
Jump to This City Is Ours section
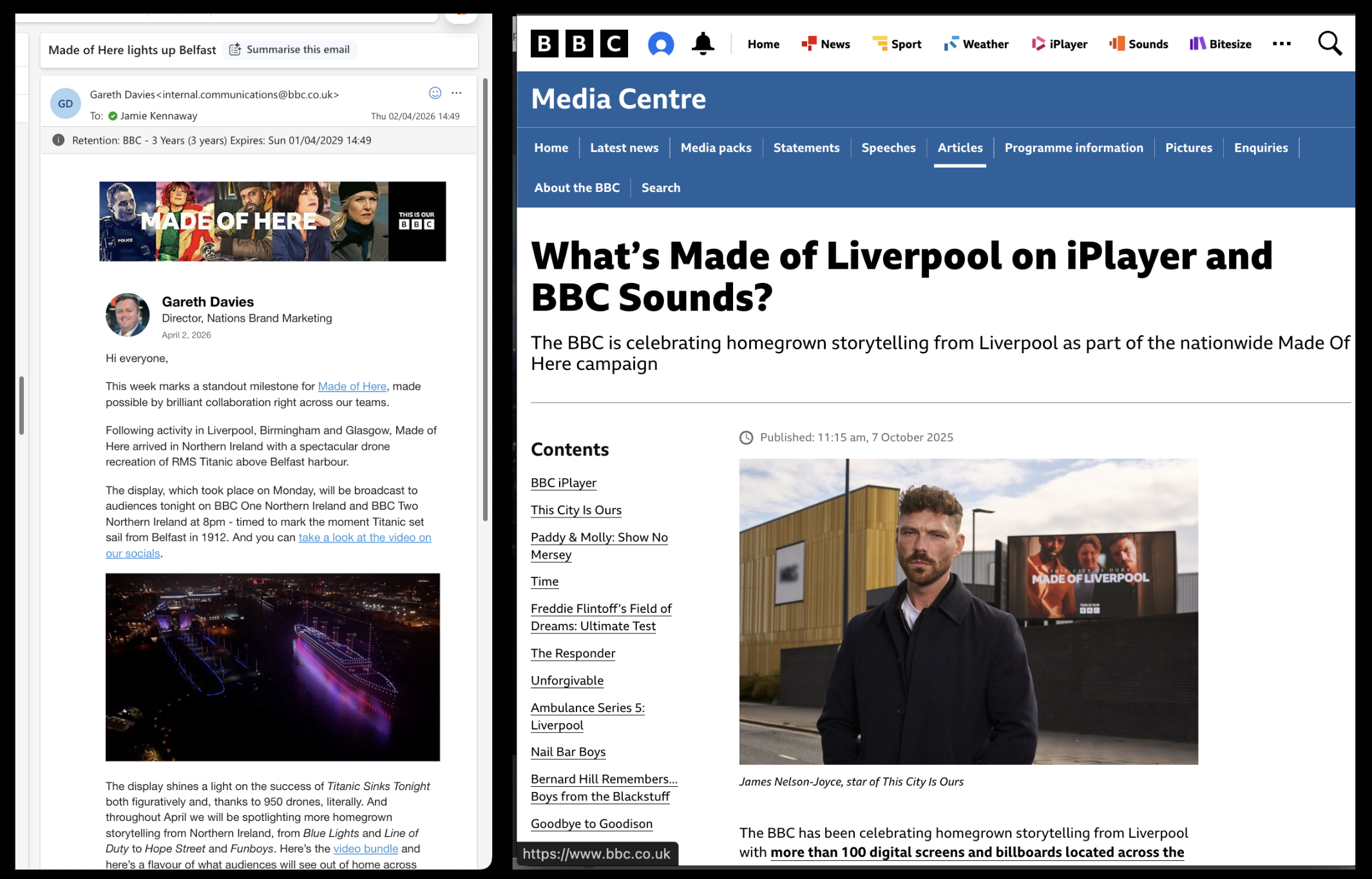click(x=576, y=510)
